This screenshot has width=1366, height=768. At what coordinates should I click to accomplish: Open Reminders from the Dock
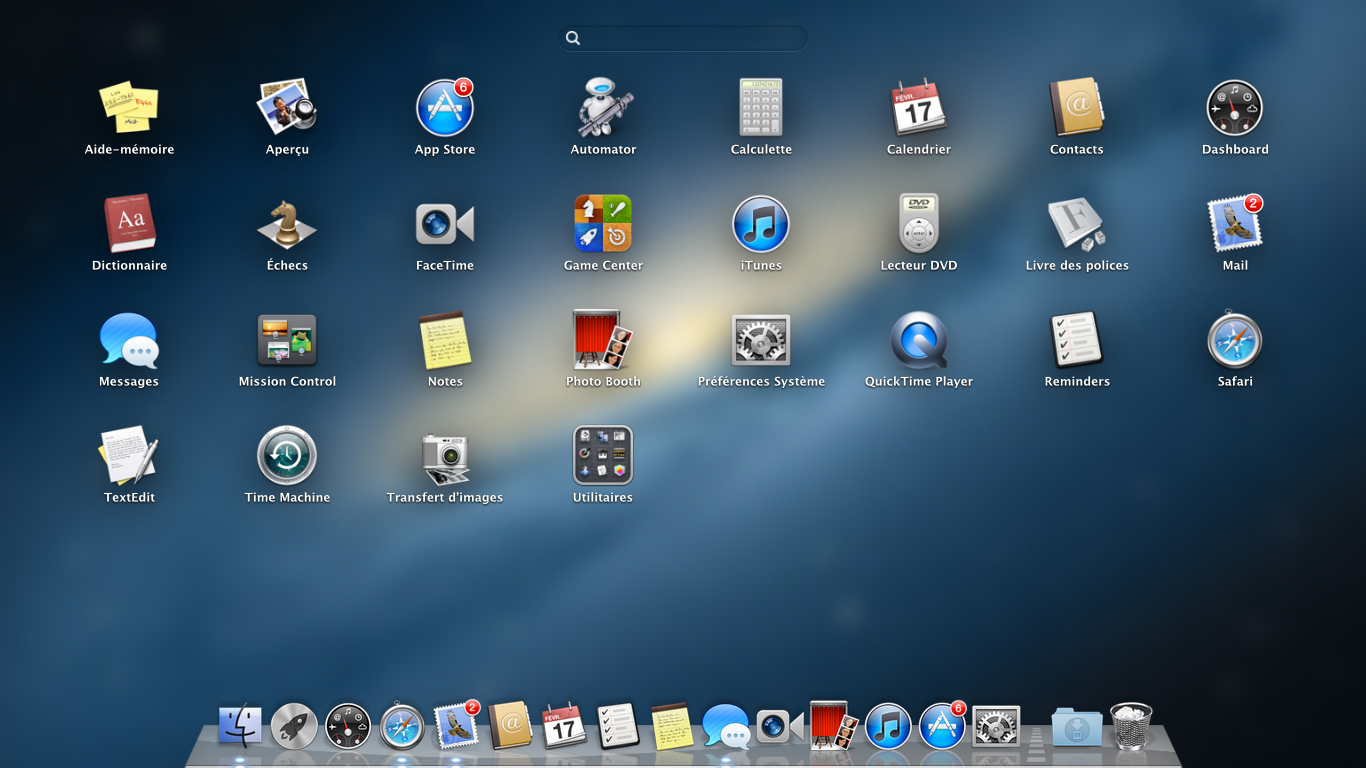(x=618, y=727)
